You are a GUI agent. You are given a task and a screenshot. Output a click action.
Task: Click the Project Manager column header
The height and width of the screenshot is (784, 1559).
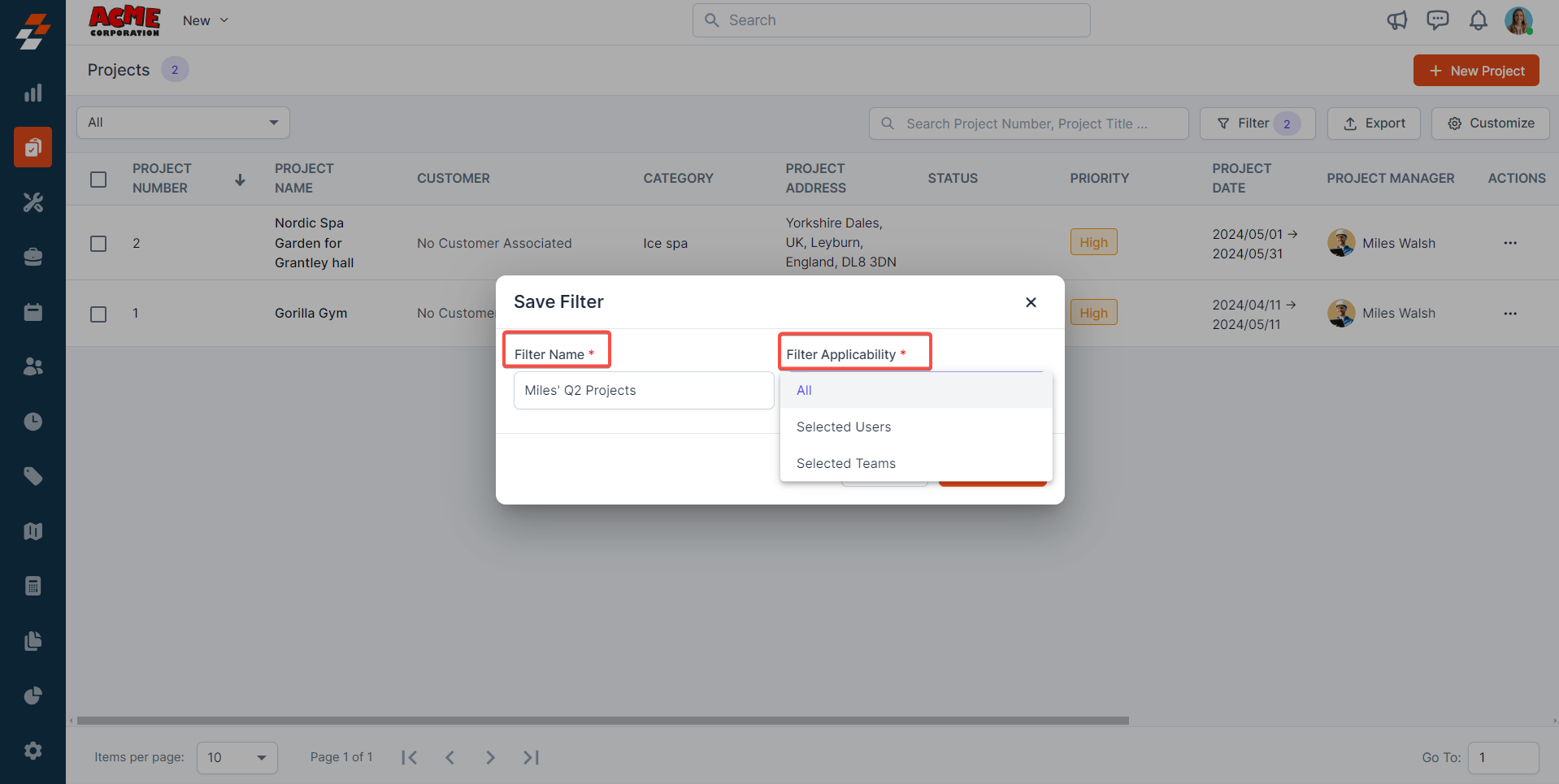click(1391, 178)
